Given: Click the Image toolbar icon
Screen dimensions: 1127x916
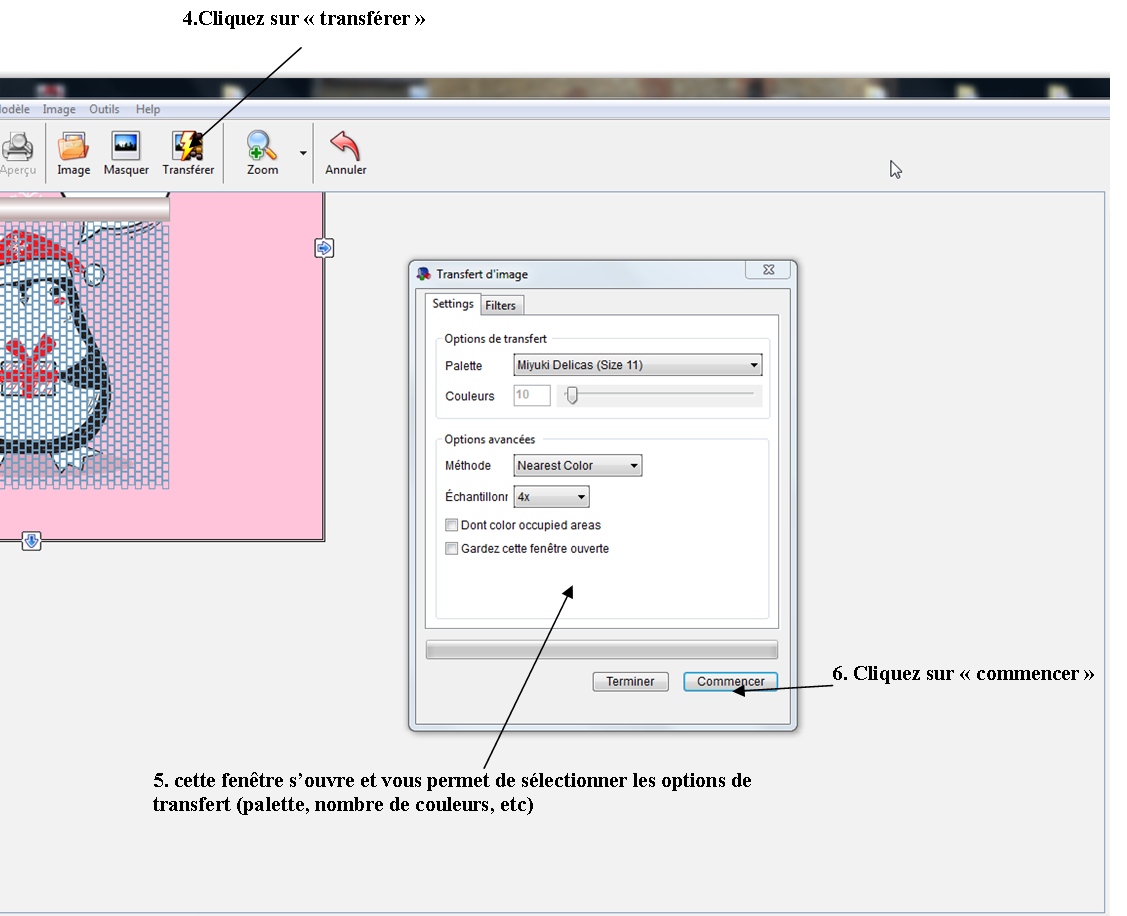Looking at the screenshot, I should coord(73,148).
